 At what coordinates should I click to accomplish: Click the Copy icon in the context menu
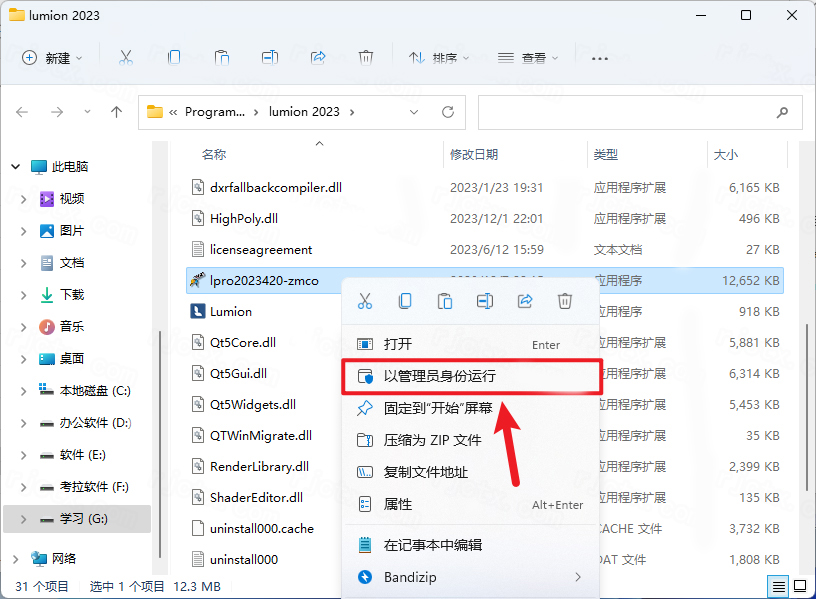point(405,301)
